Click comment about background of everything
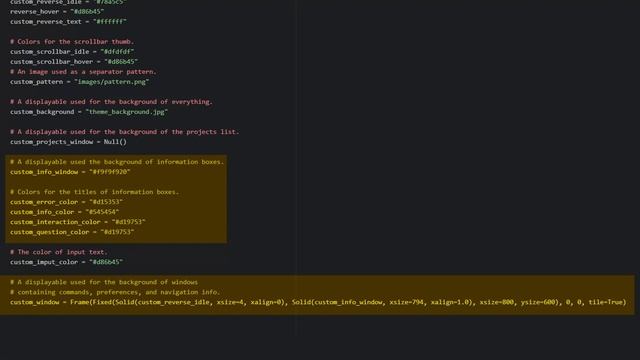640x360 pixels. (x=111, y=102)
